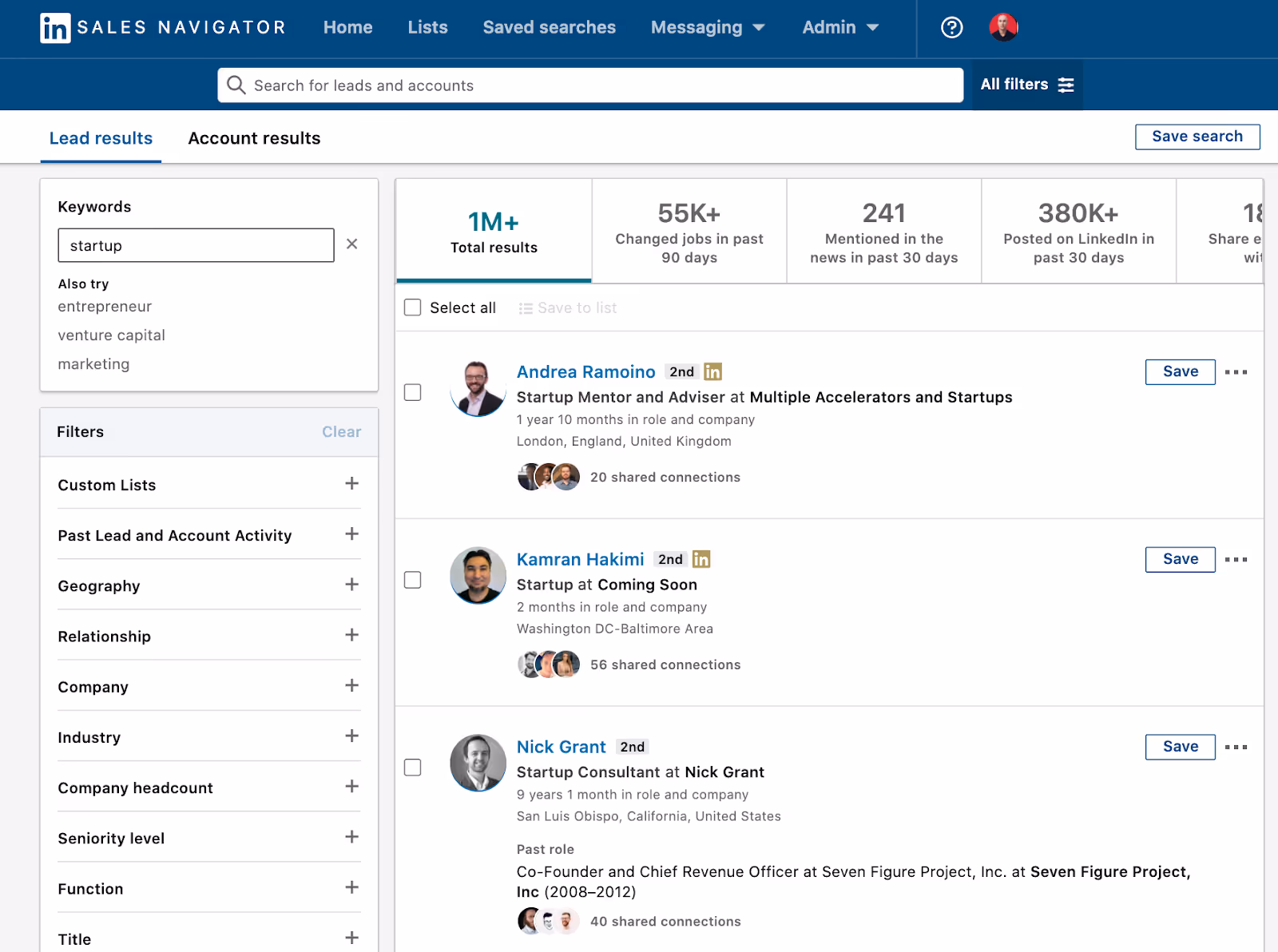Open the All filters icon
This screenshot has height=952, width=1278.
[x=1066, y=85]
